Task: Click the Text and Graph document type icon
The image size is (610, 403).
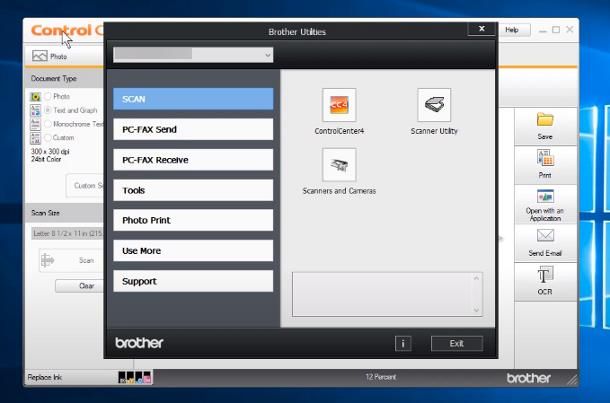Action: [35, 110]
